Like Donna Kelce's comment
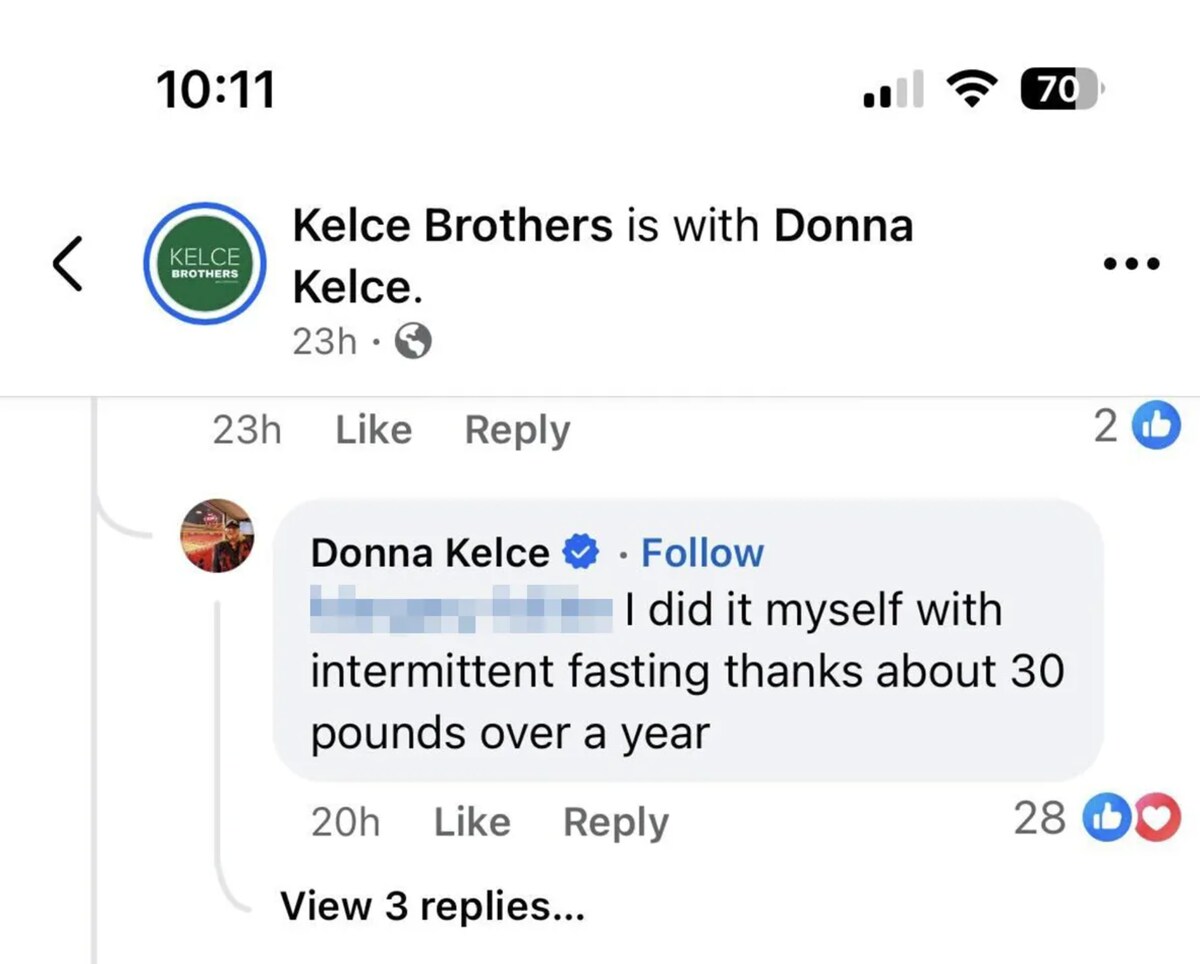Viewport: 1200px width, 964px height. coord(471,821)
